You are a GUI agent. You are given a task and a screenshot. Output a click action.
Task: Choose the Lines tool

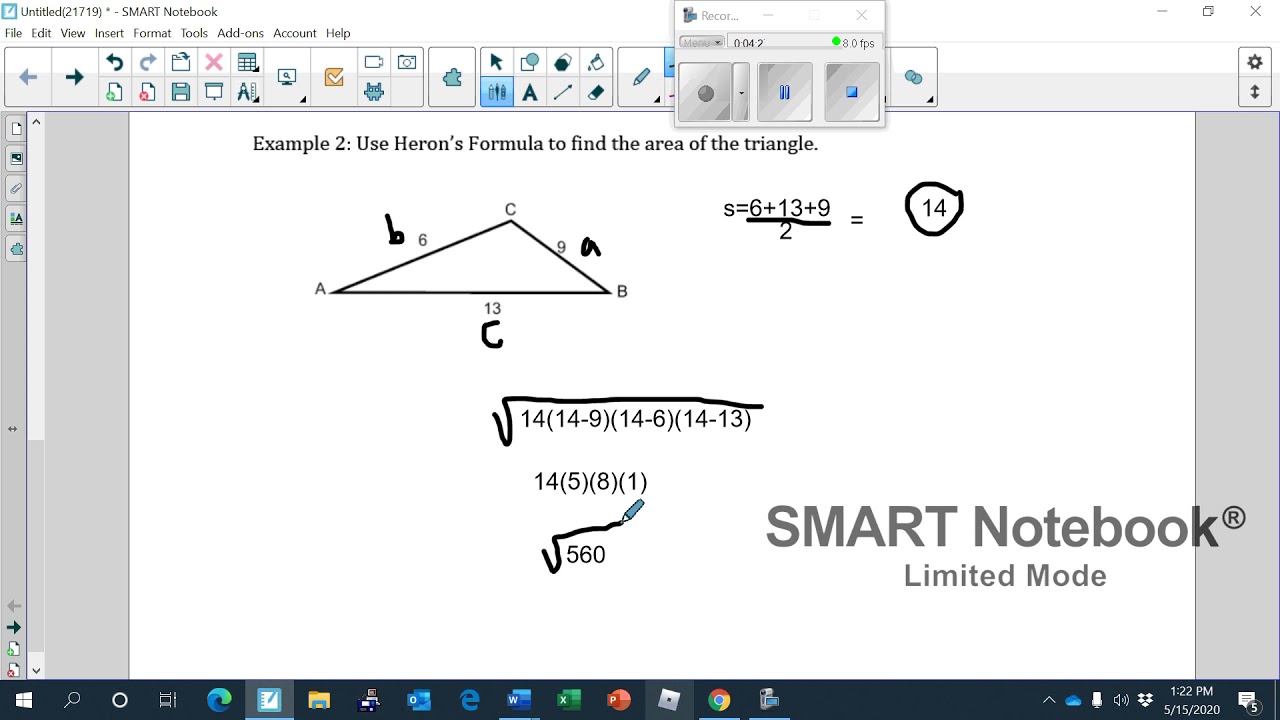(x=563, y=92)
